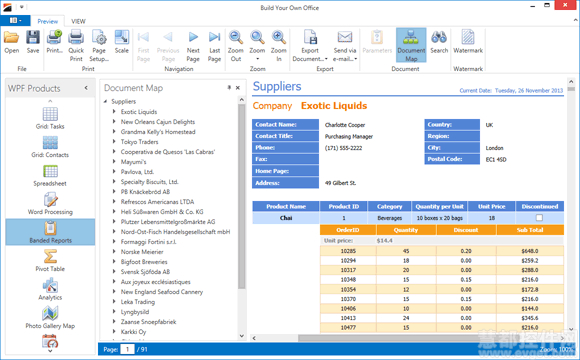Open quick access toolbar customize arrow

point(21,7)
